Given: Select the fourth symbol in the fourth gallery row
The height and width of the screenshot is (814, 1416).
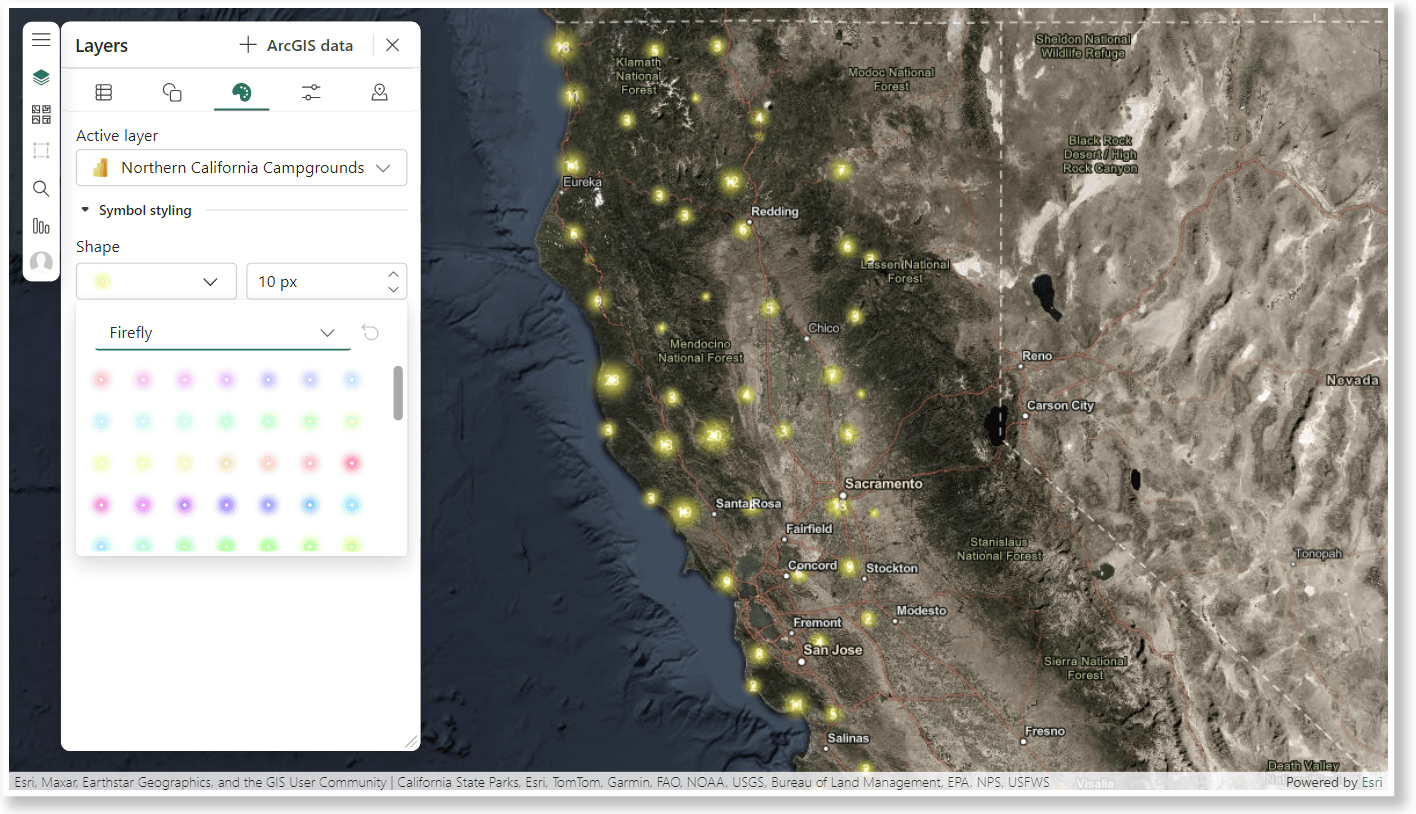Looking at the screenshot, I should pyautogui.click(x=226, y=505).
